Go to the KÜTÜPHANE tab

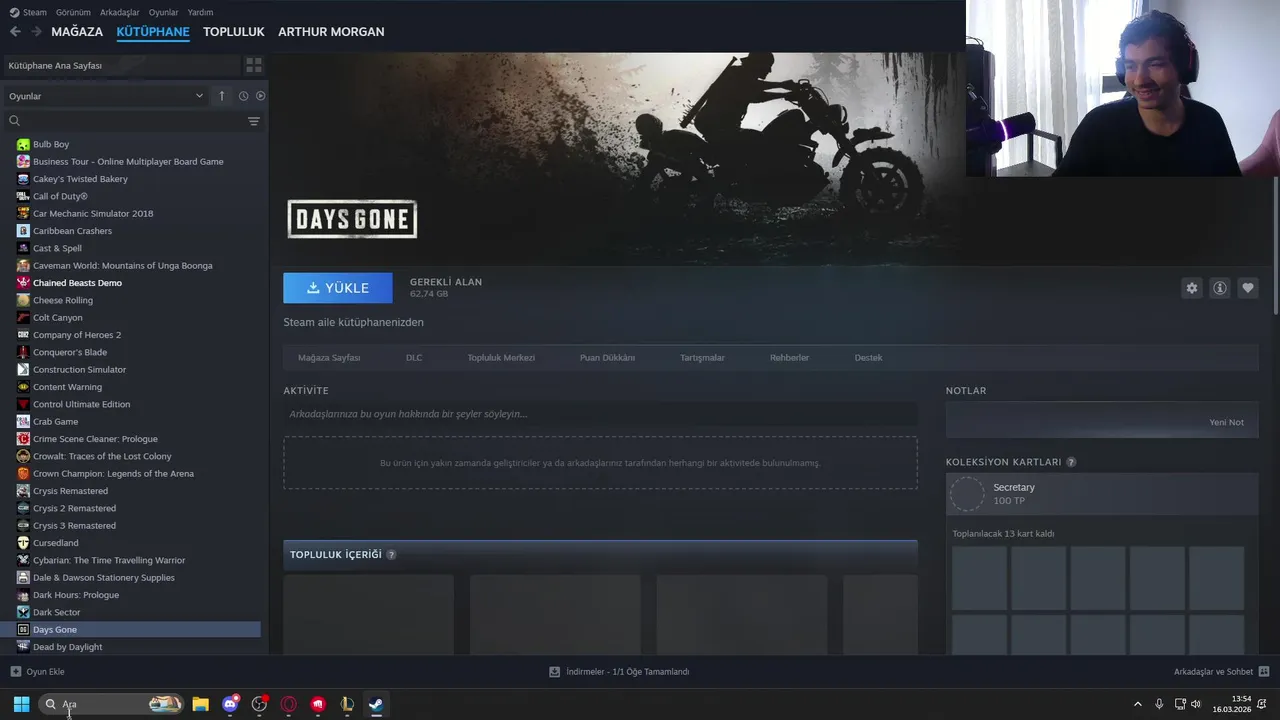tap(153, 32)
